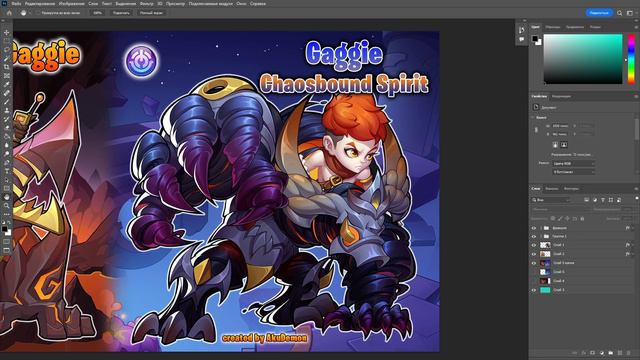This screenshot has width=640, height=360.
Task: Filter layers by pixel layers icon
Action: coord(587,200)
